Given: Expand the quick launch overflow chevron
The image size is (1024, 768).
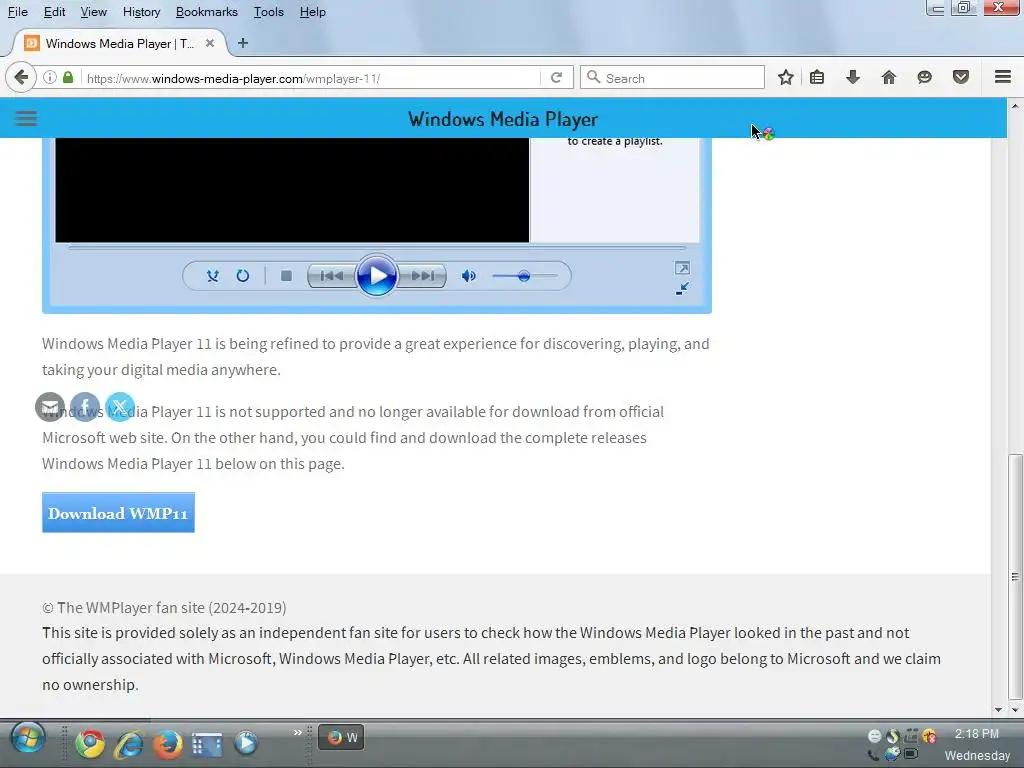Looking at the screenshot, I should [298, 733].
